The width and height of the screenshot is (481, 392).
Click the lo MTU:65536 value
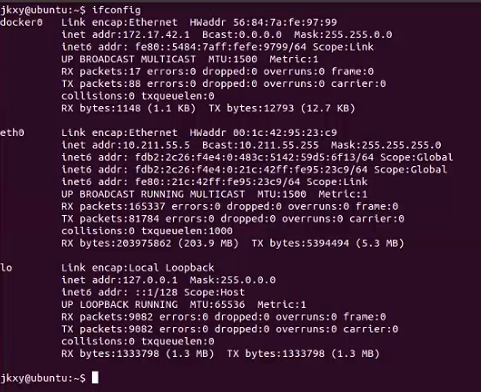[x=217, y=304]
